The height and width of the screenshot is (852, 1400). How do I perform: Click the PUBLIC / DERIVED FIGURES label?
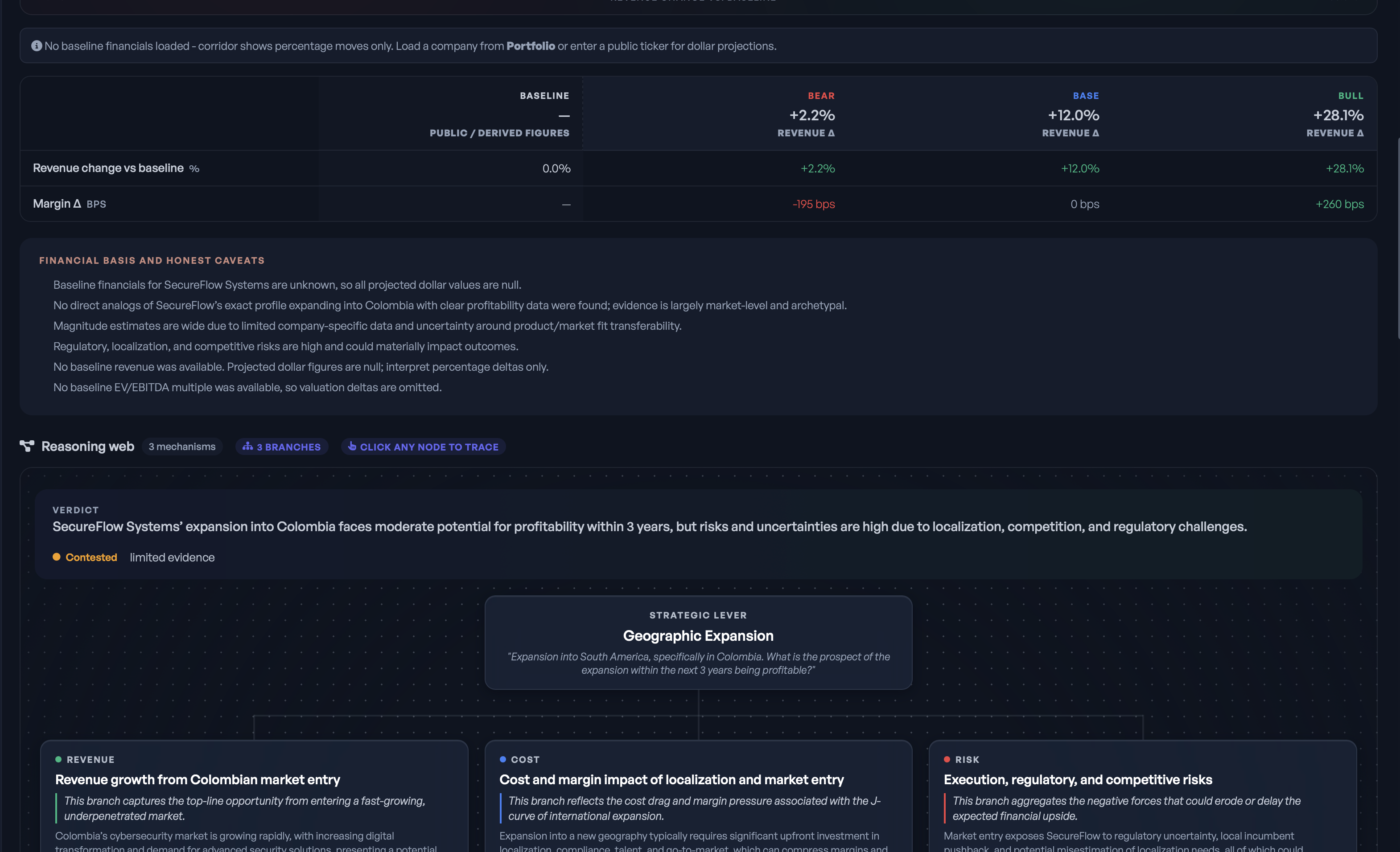[499, 133]
